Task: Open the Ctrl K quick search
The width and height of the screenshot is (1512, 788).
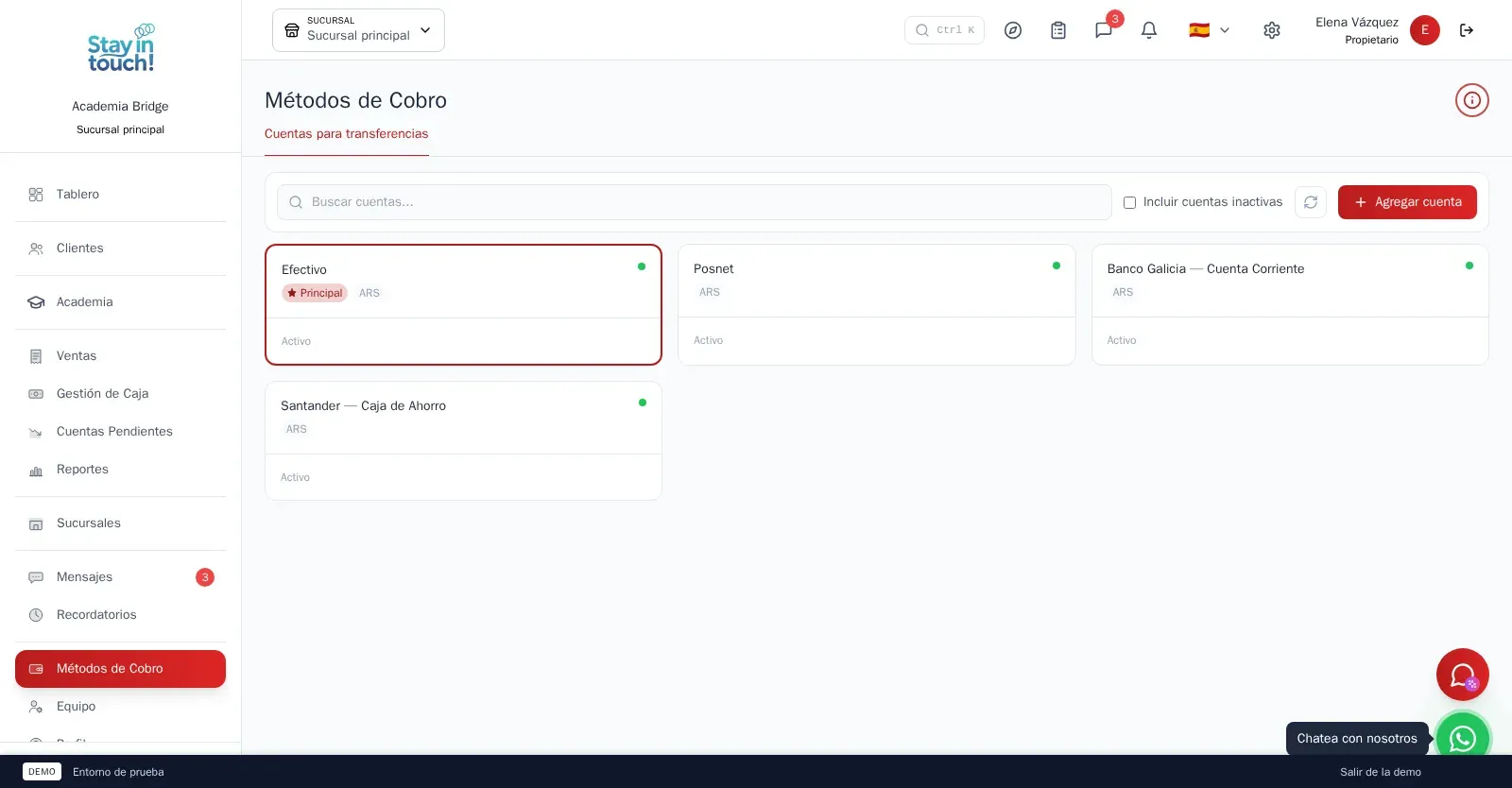Action: point(944,30)
